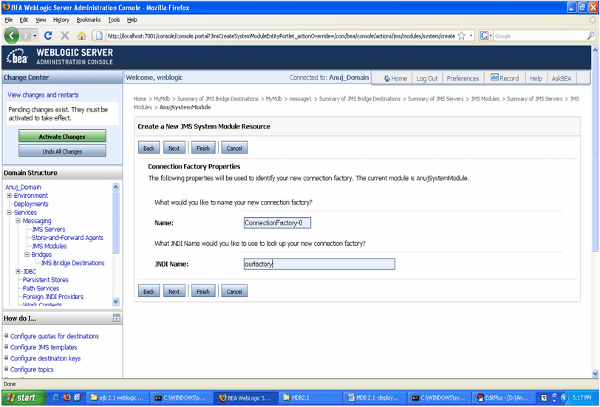
Task: Click the Google search magnifier icon
Action: pyautogui.click(x=591, y=36)
